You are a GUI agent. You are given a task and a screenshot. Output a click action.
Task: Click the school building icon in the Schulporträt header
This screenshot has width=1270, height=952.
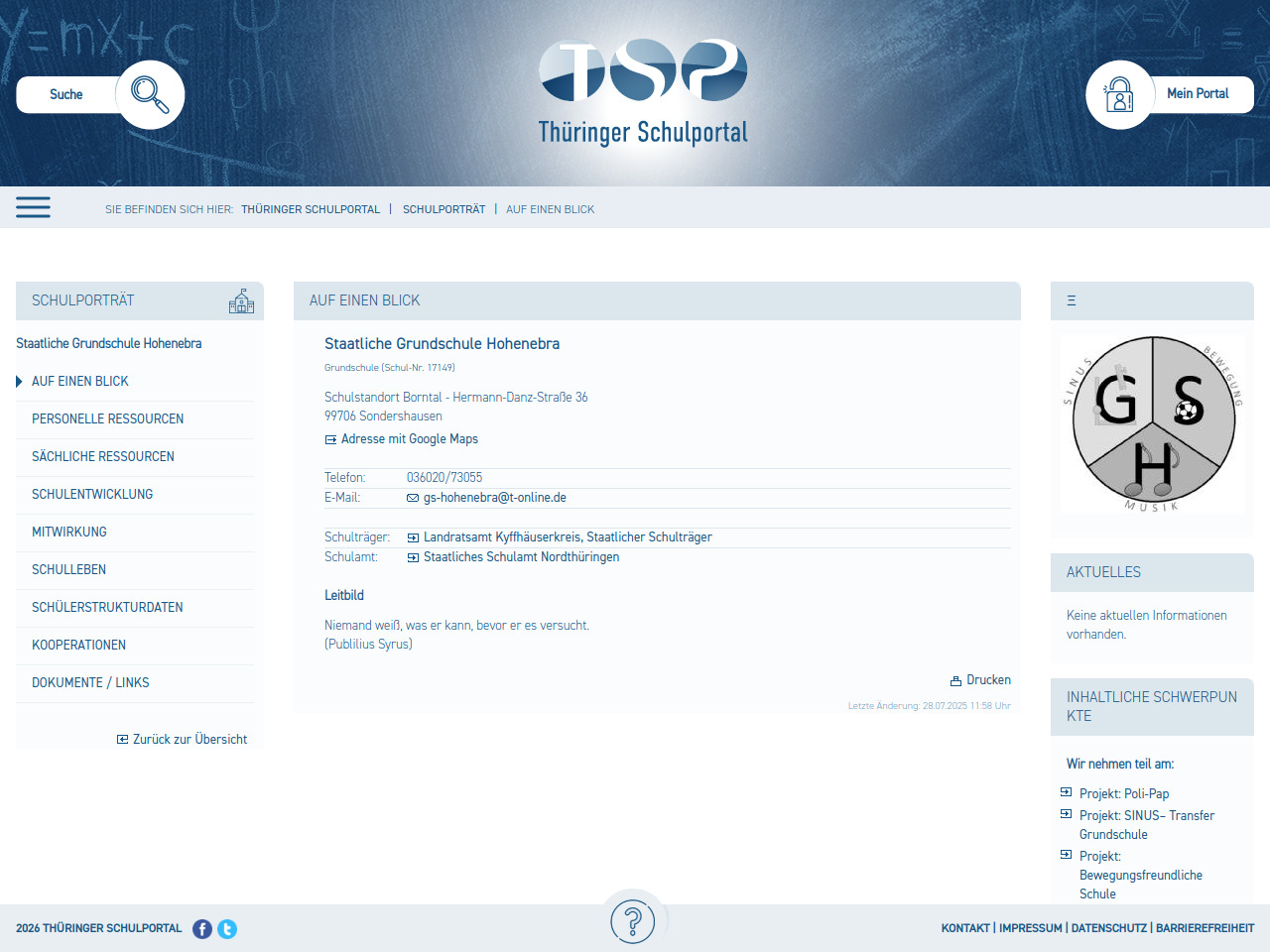click(241, 300)
